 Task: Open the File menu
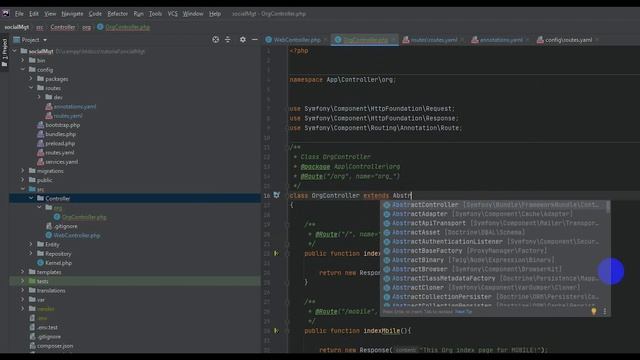(19, 13)
